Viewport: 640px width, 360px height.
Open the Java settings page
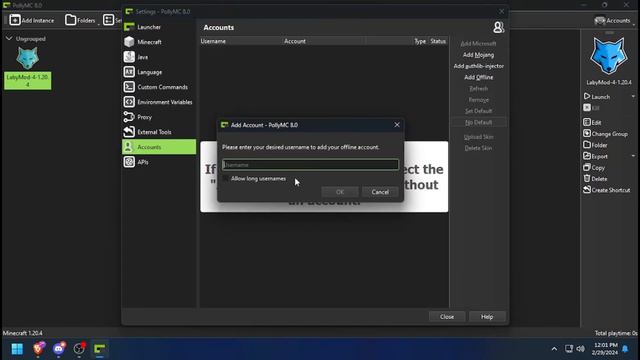pos(159,57)
